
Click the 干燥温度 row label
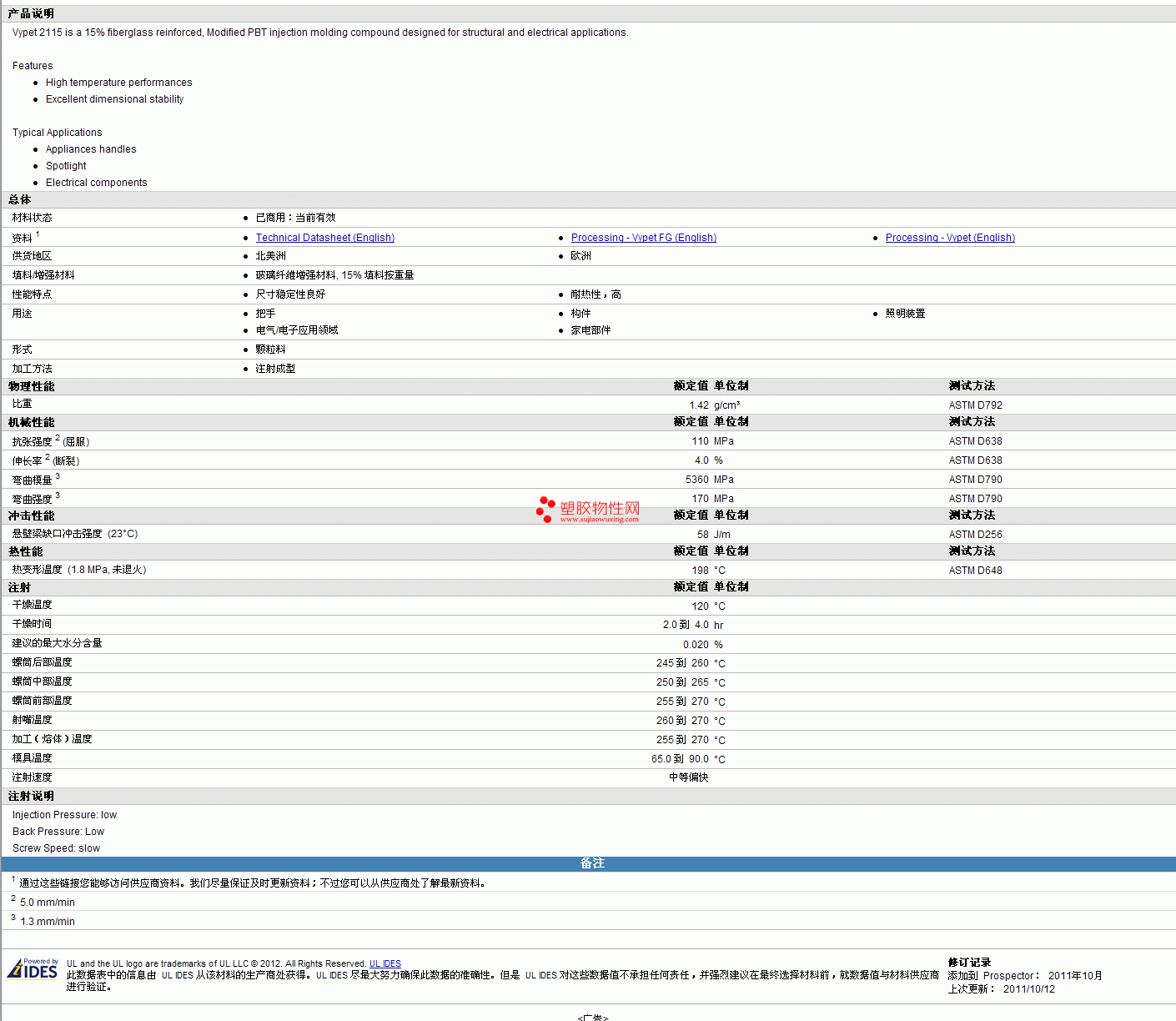pyautogui.click(x=33, y=605)
